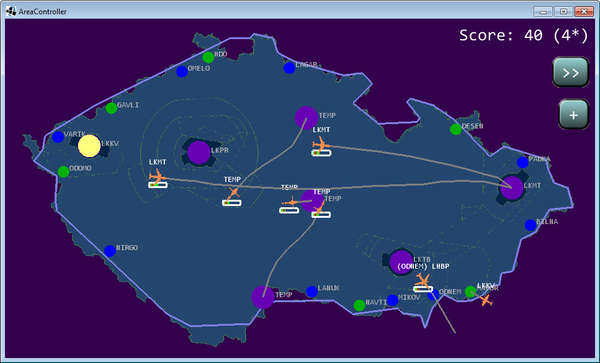This screenshot has width=600, height=363.
Task: Select the purple LKPR airport marker
Action: 199,152
